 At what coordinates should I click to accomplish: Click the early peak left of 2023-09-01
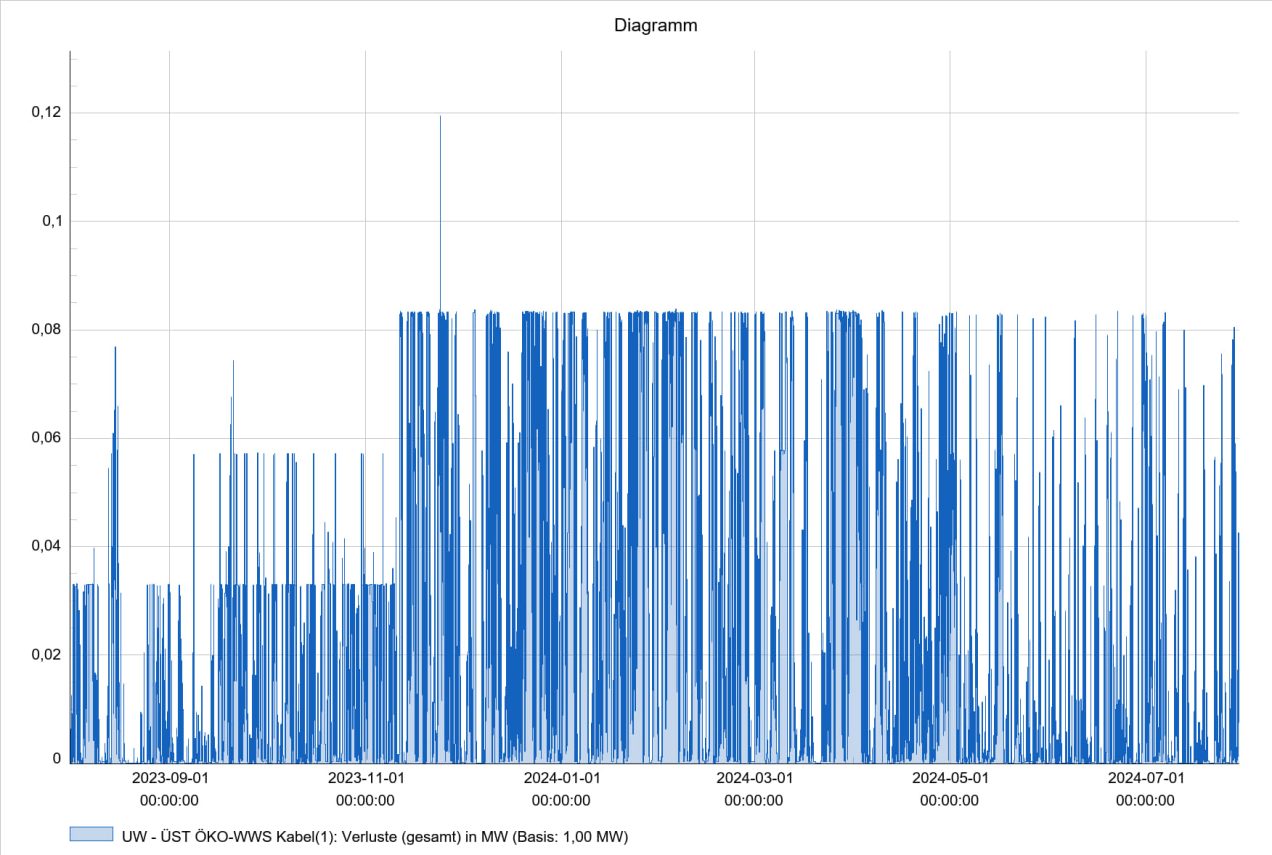tap(115, 350)
